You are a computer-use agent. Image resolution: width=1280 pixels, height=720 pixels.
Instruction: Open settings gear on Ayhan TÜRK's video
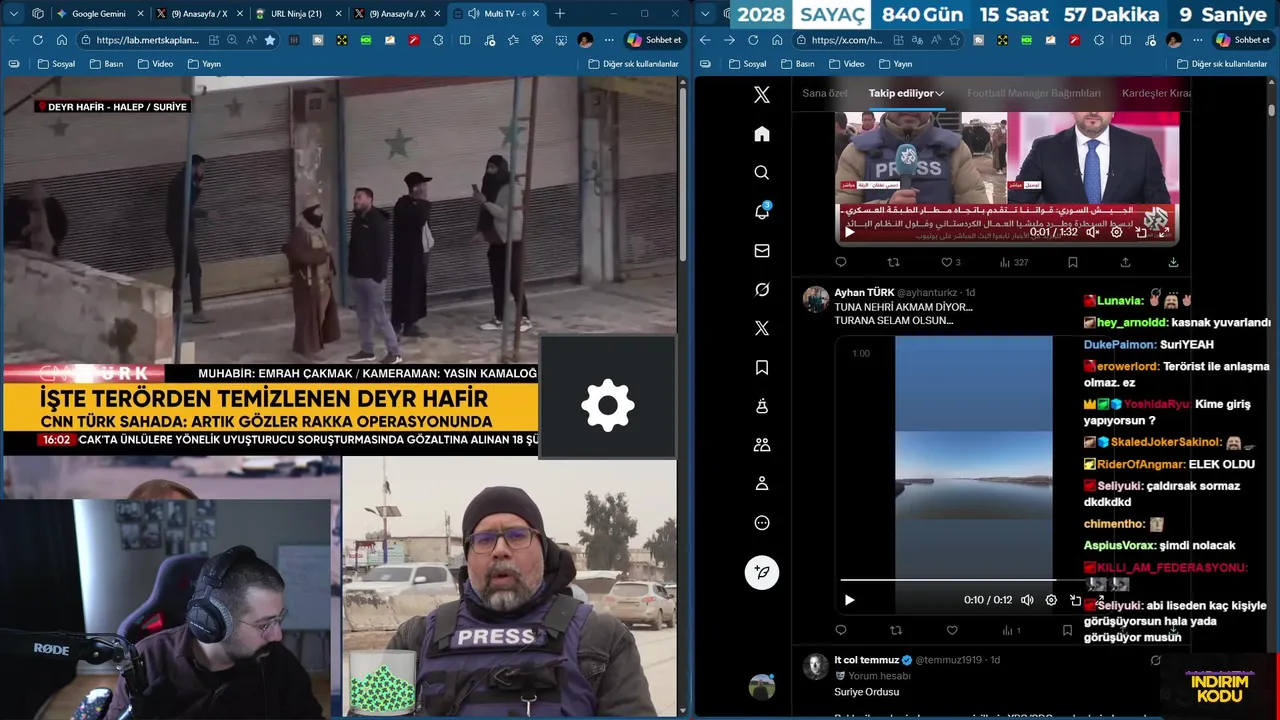(1051, 600)
